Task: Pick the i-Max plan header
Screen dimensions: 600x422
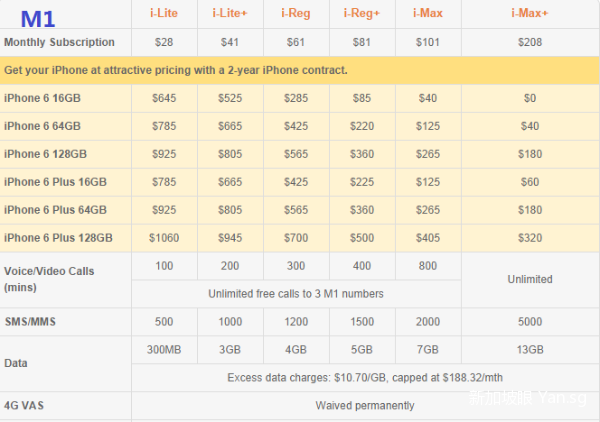Action: pyautogui.click(x=428, y=14)
